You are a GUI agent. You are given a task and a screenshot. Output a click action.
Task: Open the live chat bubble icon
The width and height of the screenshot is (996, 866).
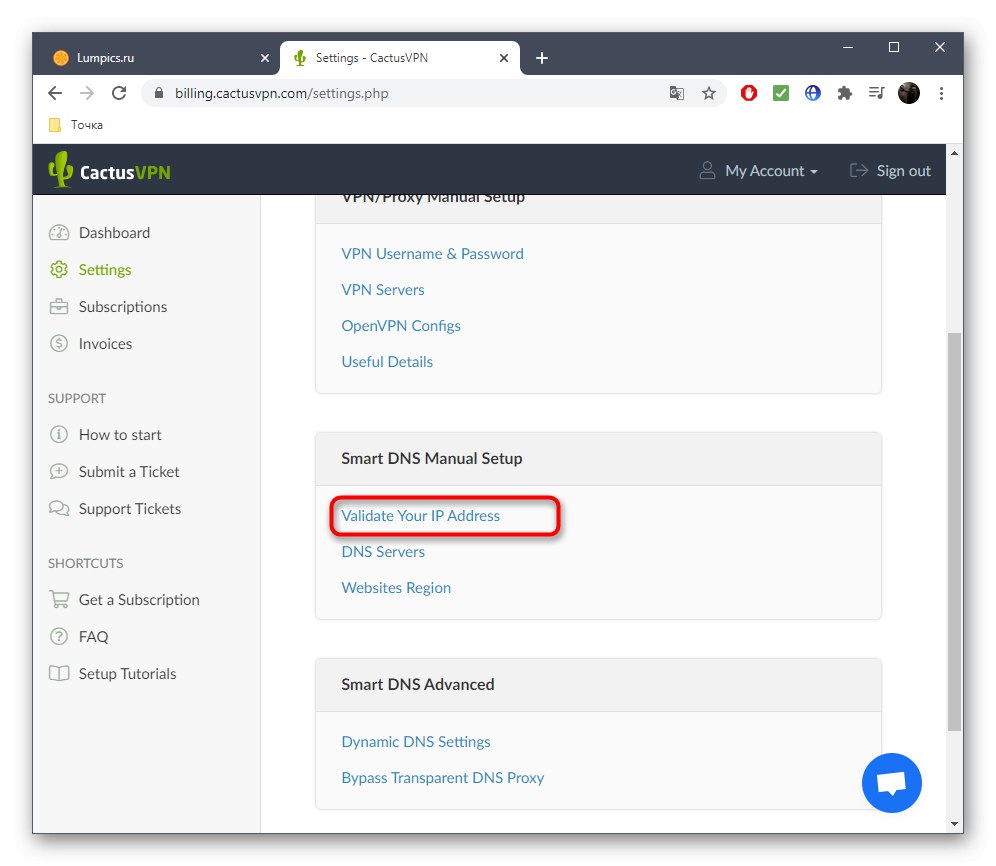tap(891, 782)
